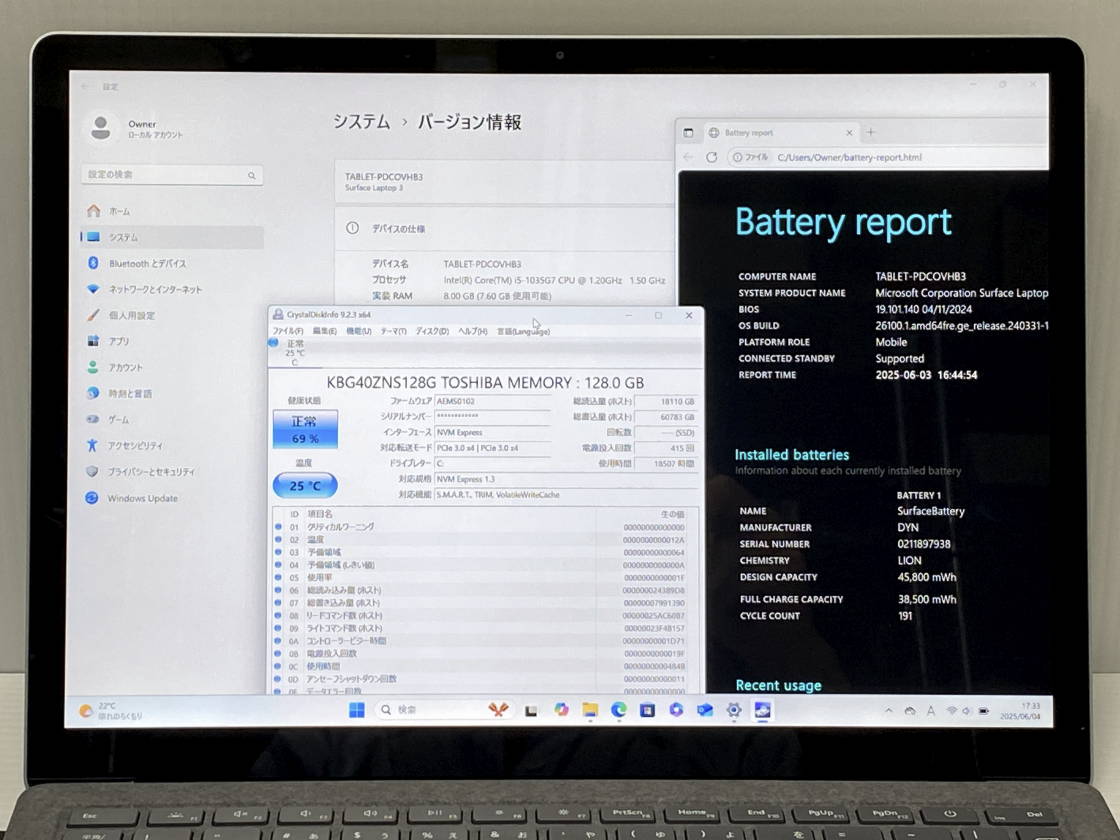Open Bluetooth とデバイス settings page
Screen dimensions: 1120x840
pyautogui.click(x=147, y=263)
